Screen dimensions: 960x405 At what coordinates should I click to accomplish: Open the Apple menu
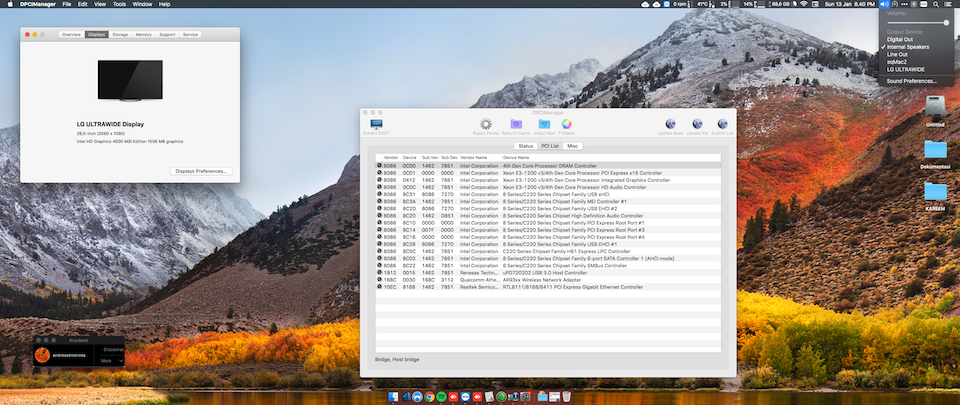[10, 4]
